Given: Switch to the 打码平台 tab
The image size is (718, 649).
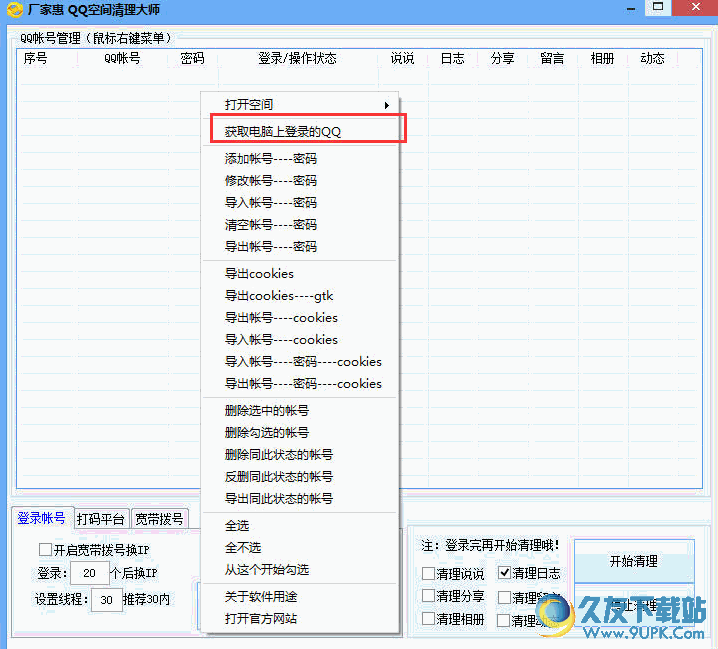Looking at the screenshot, I should click(x=101, y=519).
